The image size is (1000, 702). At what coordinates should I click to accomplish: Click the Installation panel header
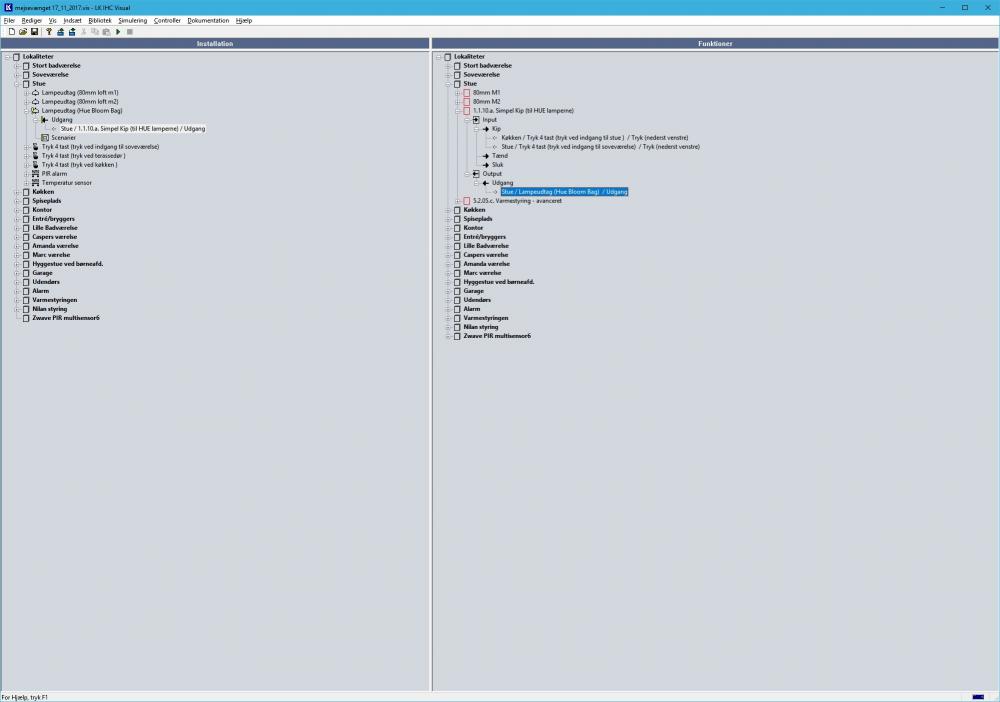pyautogui.click(x=215, y=44)
